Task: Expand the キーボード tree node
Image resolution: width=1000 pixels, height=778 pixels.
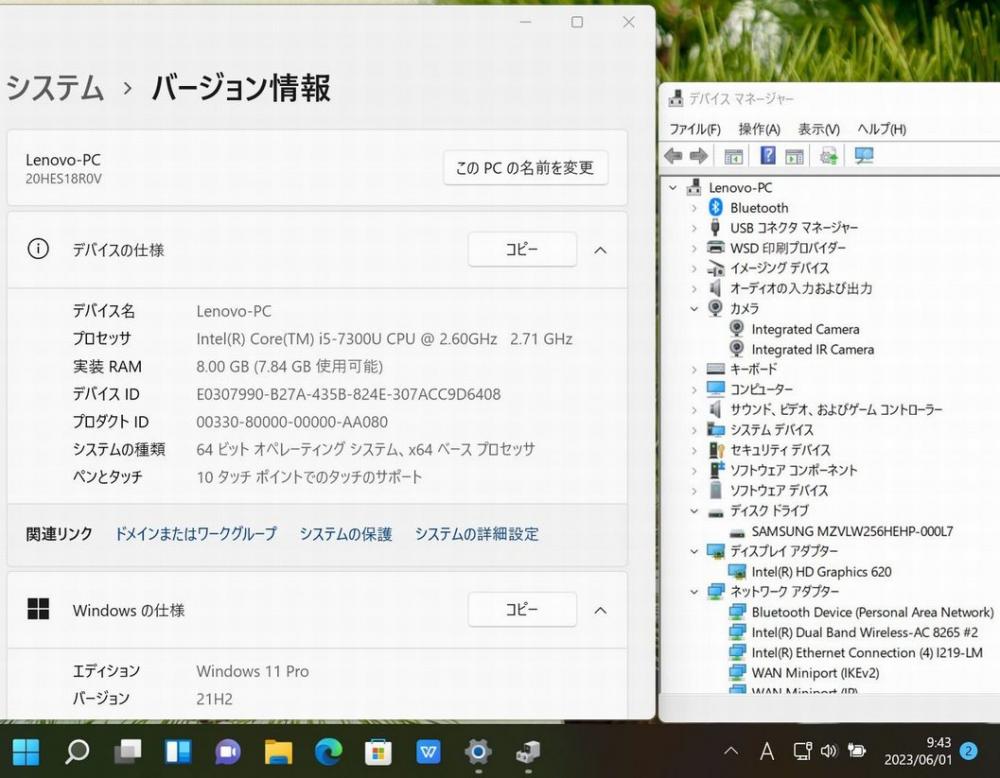Action: [695, 369]
